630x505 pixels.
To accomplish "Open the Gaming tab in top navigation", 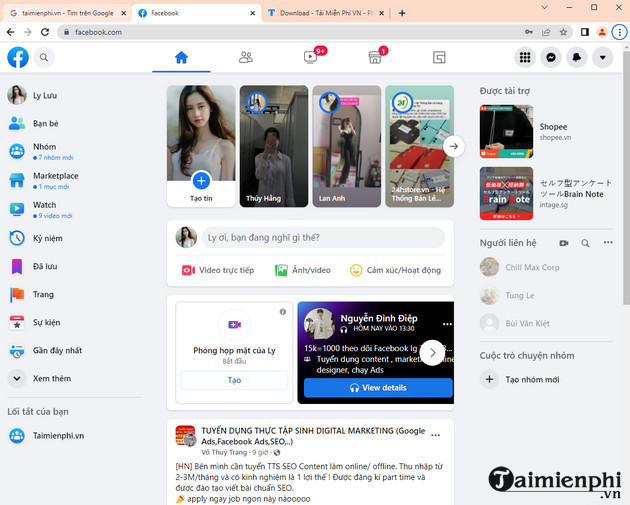I will coord(439,57).
